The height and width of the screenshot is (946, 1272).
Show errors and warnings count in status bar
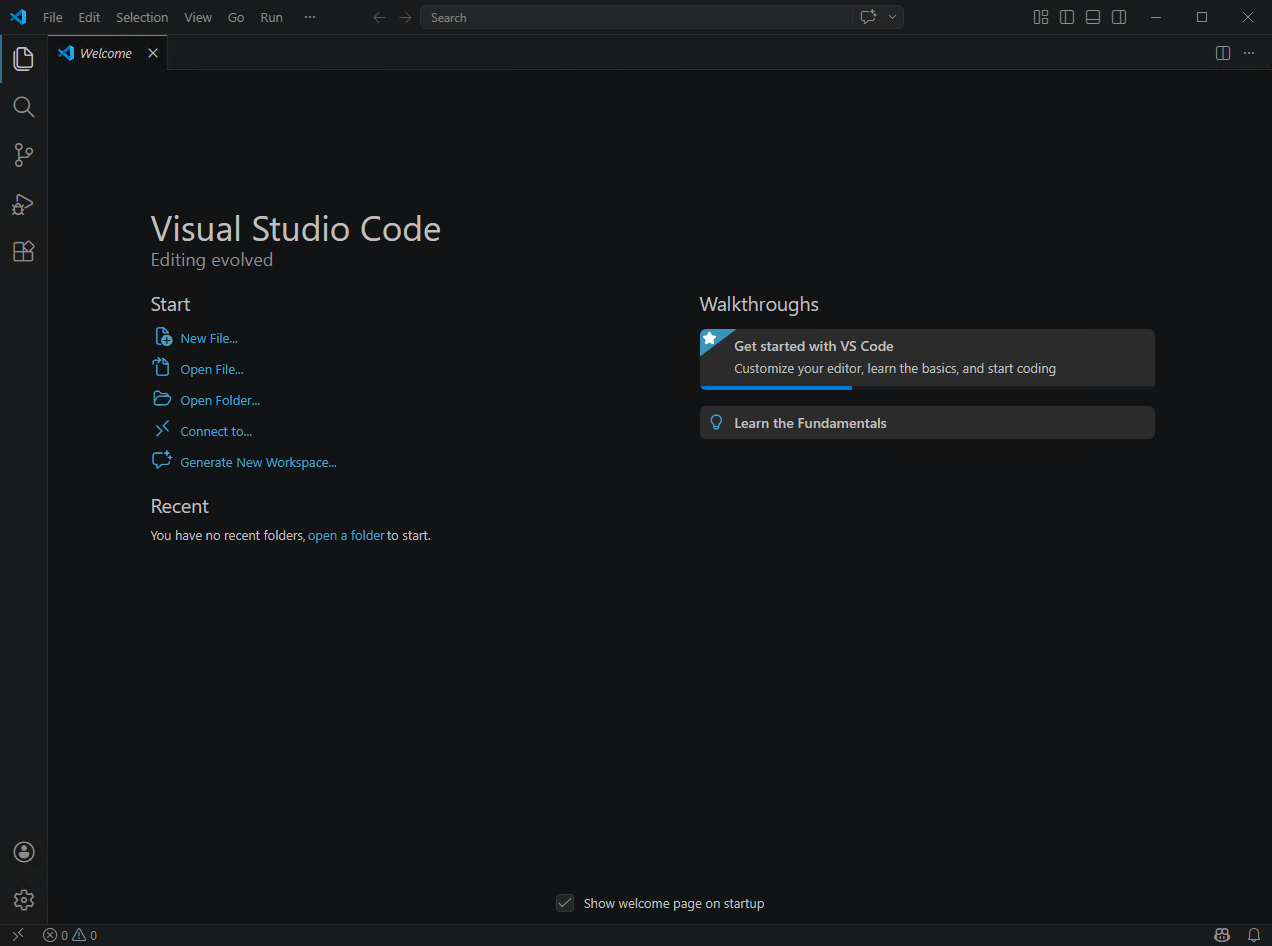pyautogui.click(x=70, y=935)
